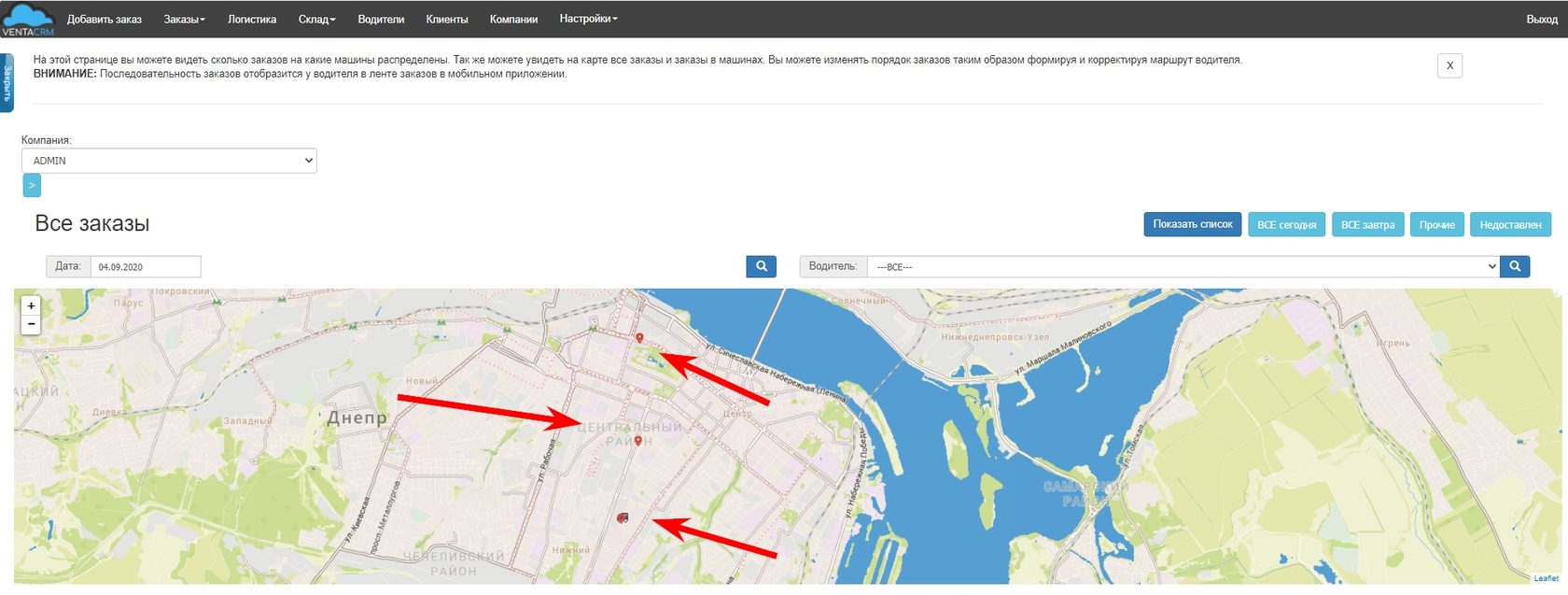
Task: Expand the Склад menu
Action: pos(316,19)
